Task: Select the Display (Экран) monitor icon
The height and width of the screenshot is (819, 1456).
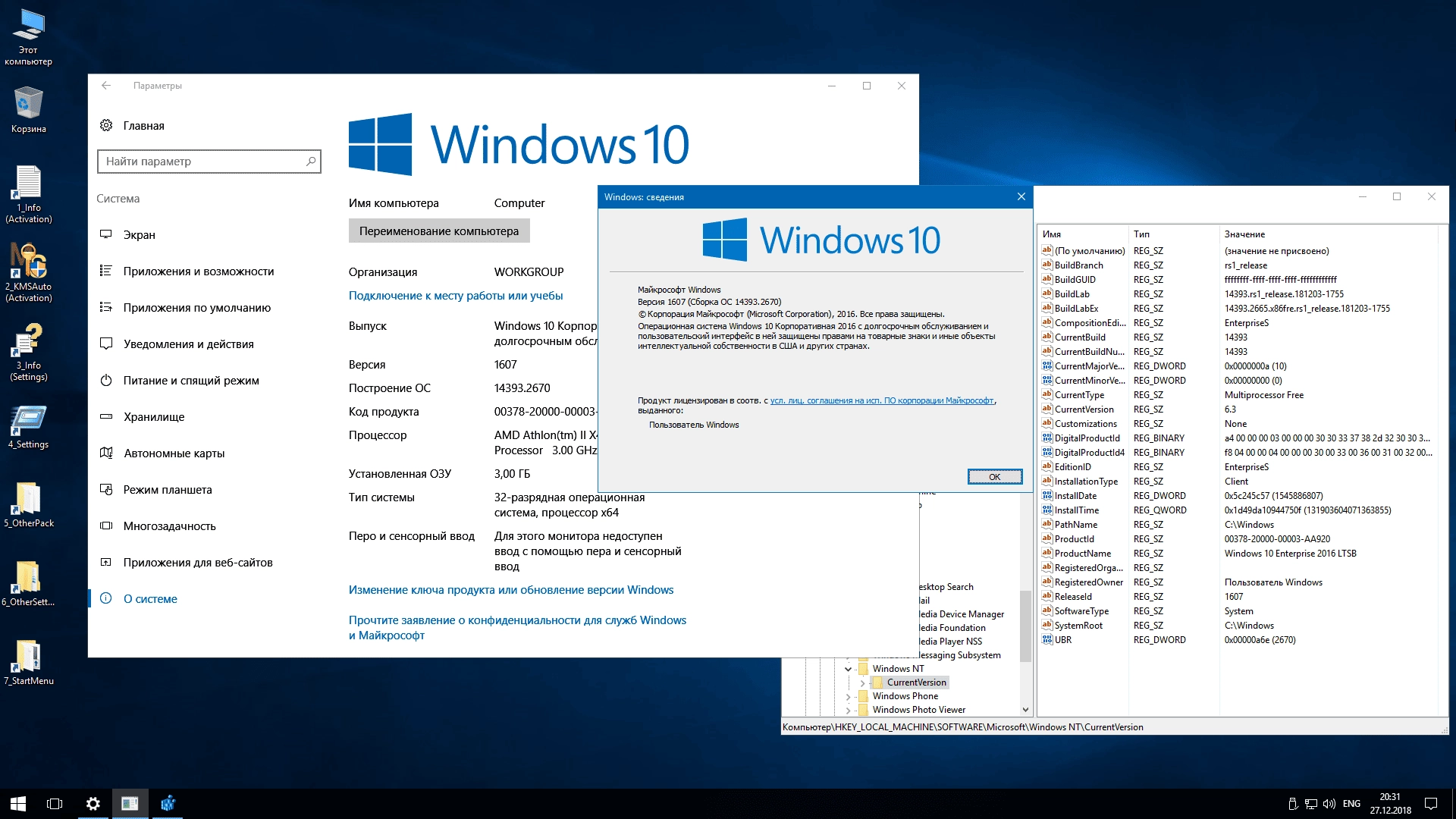Action: 106,234
